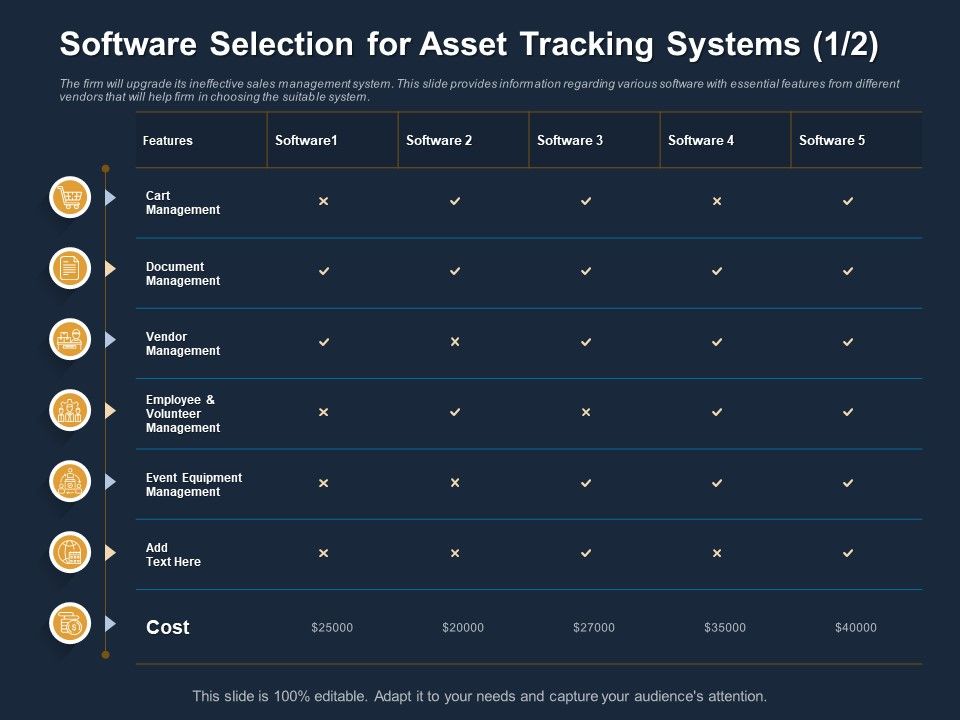The width and height of the screenshot is (960, 720).
Task: Click the arrow marker next to Vendor Management
Action: click(x=110, y=339)
